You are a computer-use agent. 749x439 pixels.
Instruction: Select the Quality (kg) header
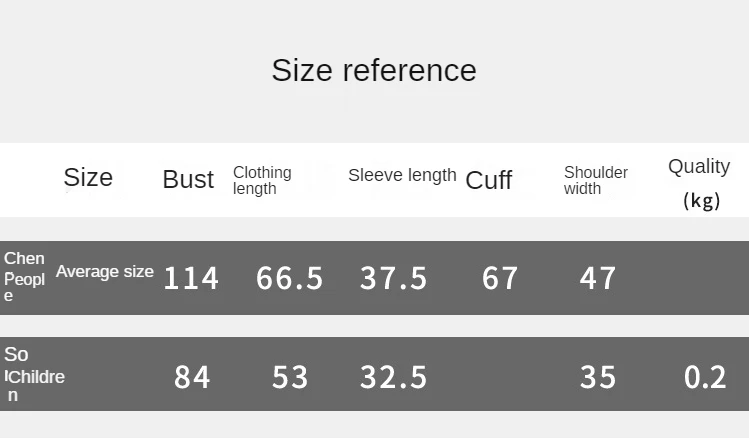click(x=699, y=182)
